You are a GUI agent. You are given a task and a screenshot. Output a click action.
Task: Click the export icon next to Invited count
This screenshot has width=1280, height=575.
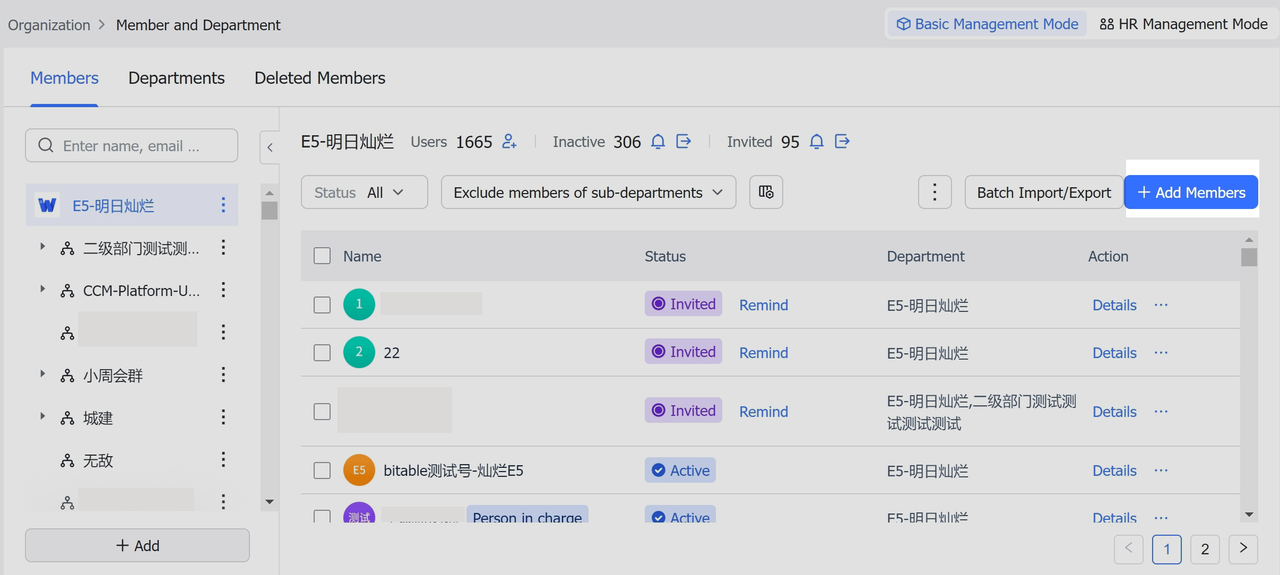tap(843, 142)
